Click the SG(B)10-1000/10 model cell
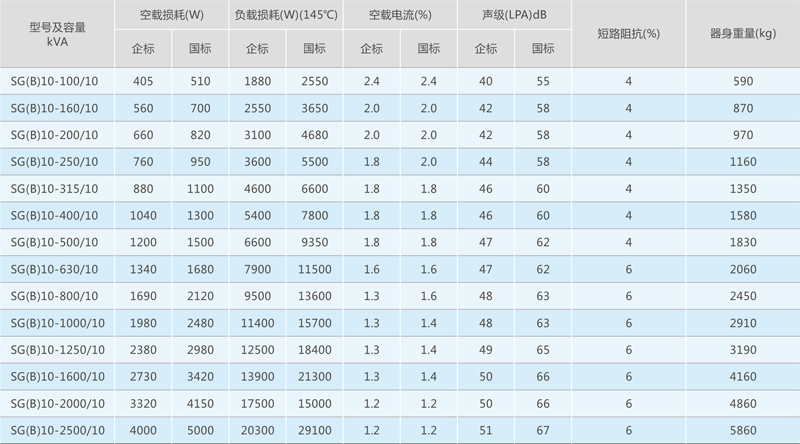Viewport: 800px width, 444px height. [57, 323]
